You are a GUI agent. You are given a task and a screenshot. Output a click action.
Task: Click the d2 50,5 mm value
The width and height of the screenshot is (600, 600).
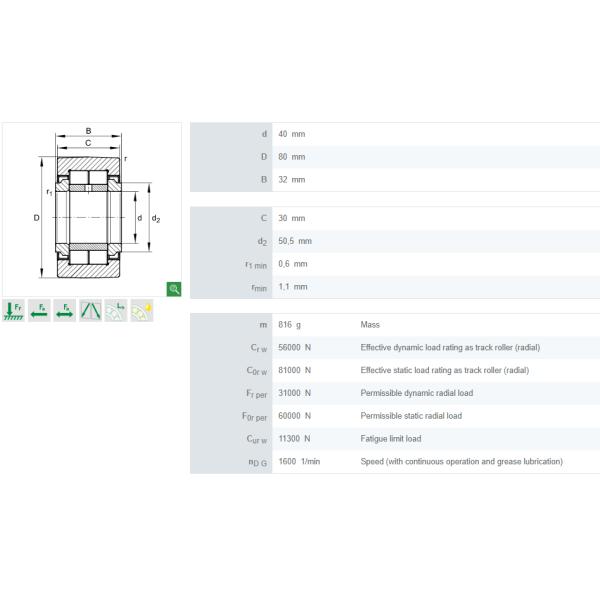point(295,241)
